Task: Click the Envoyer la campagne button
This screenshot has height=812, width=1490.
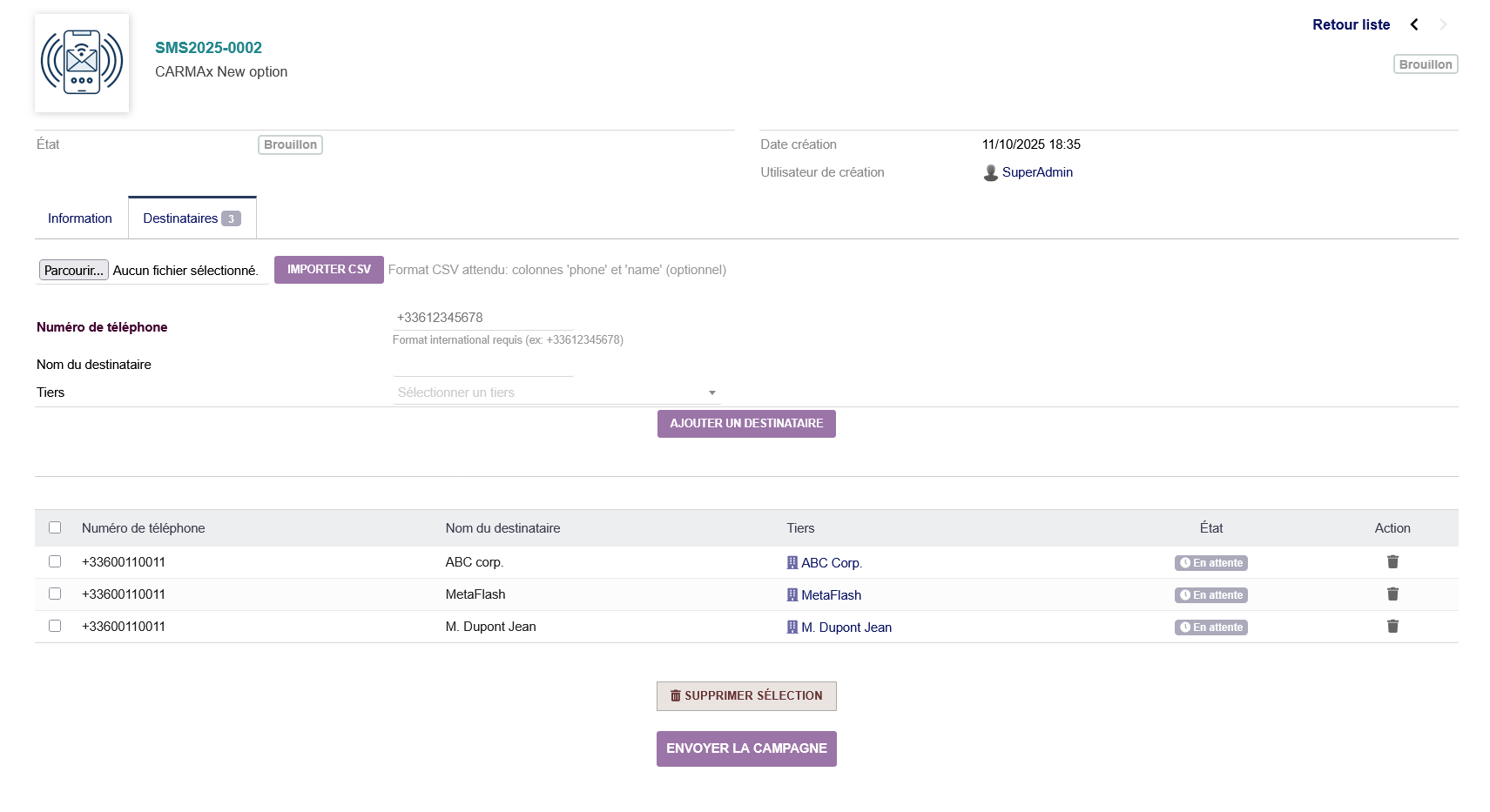Action: click(746, 748)
